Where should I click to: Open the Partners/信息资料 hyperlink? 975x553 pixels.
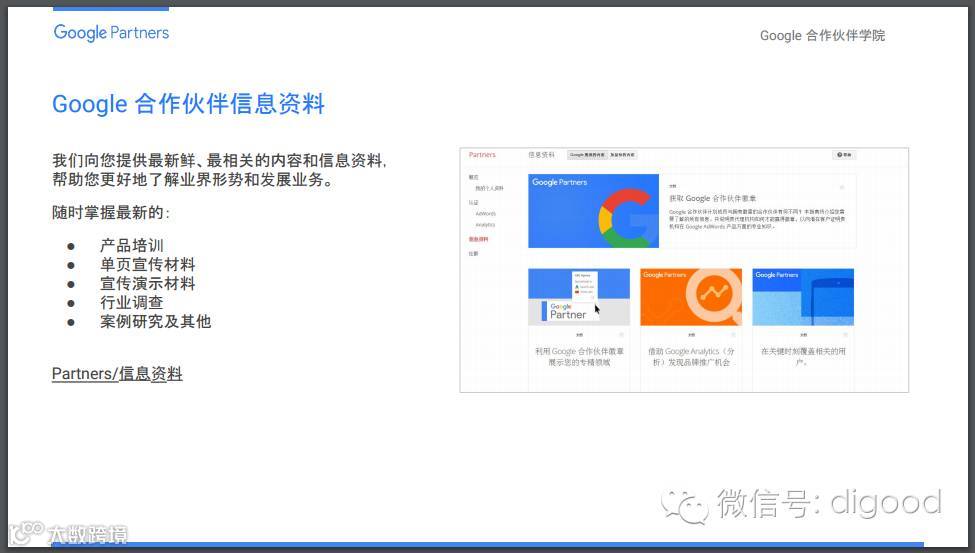(x=117, y=374)
